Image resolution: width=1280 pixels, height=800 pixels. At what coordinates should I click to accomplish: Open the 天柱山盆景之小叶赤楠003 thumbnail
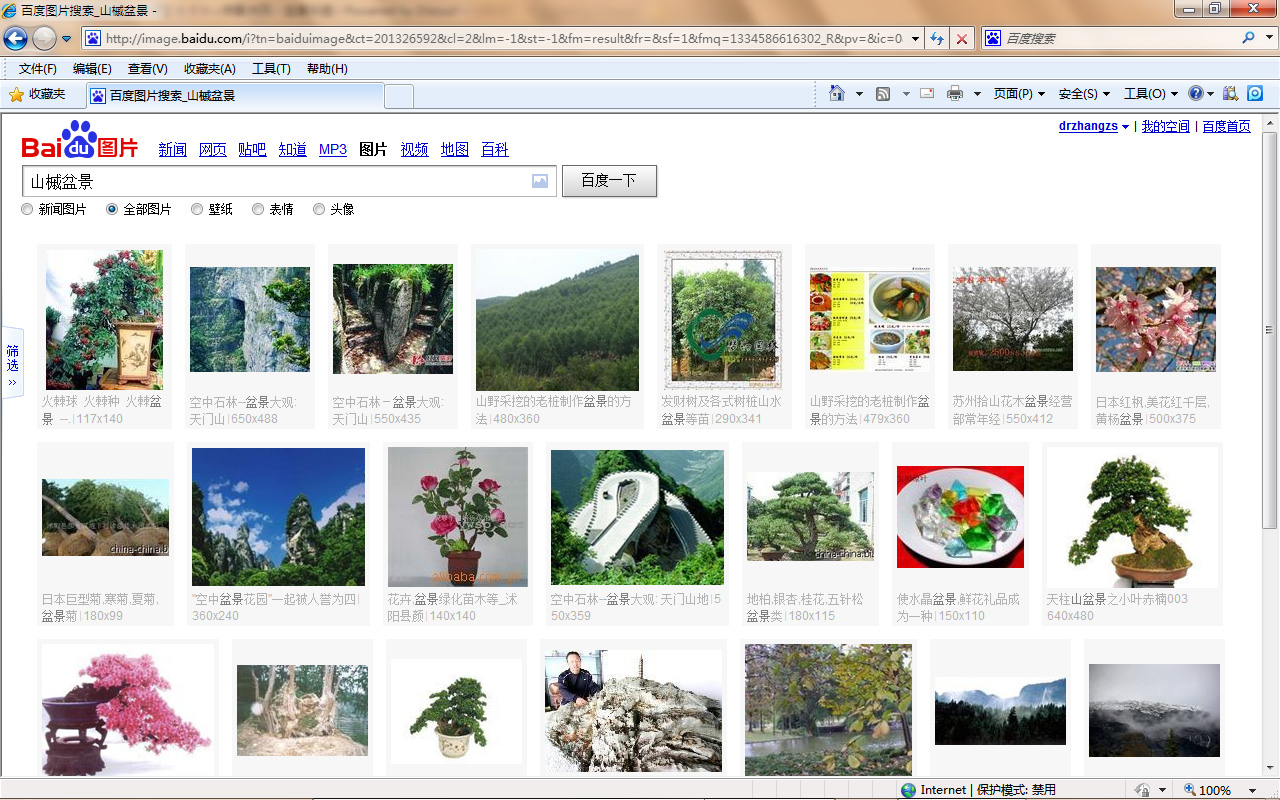tap(1132, 517)
